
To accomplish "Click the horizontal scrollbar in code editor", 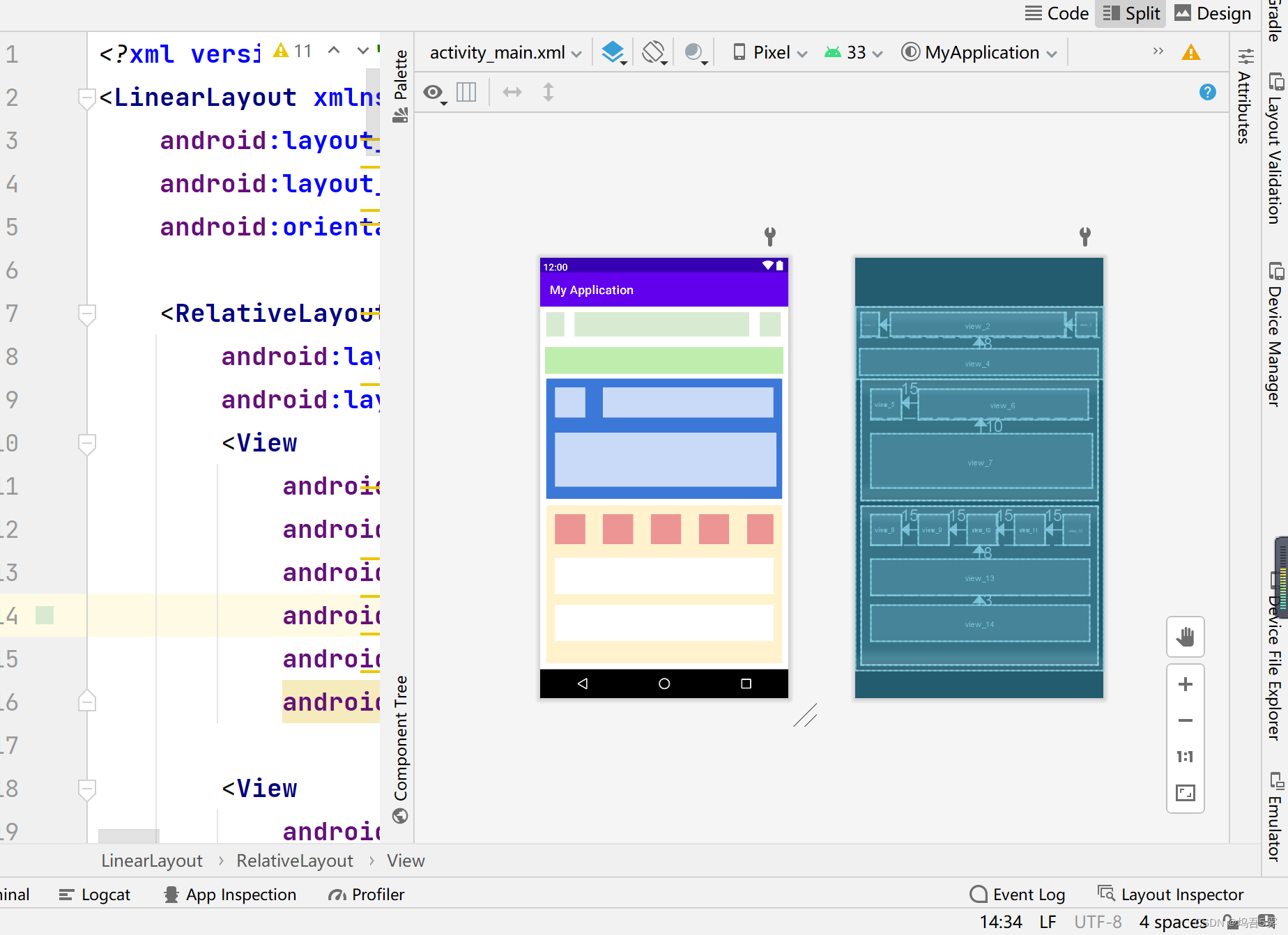I will 129,836.
